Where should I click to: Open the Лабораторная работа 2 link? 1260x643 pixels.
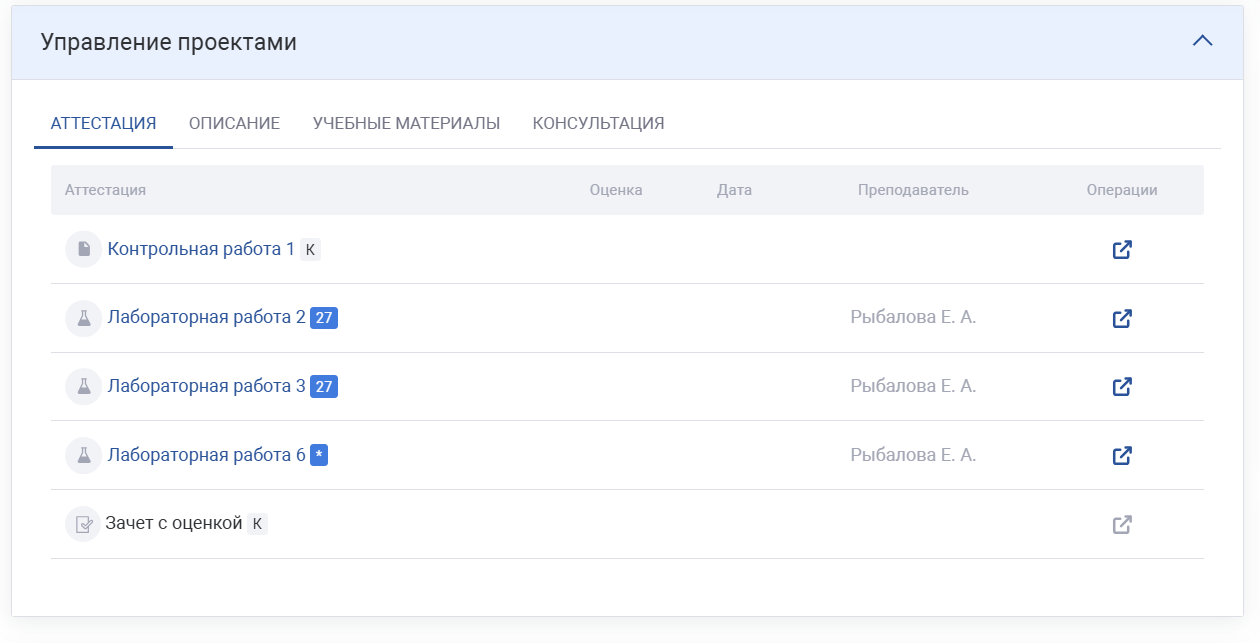pos(206,318)
